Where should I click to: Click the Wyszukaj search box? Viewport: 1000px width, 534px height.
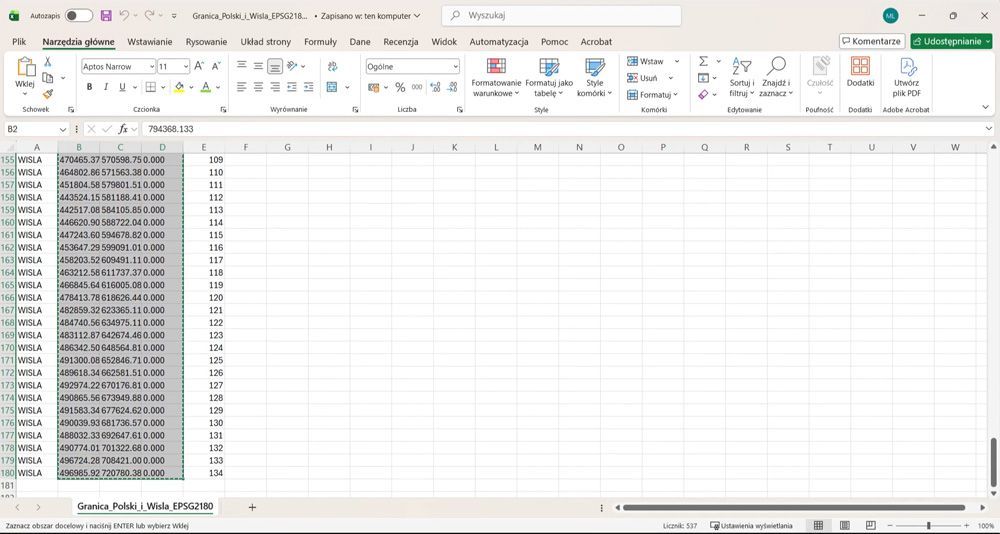[x=561, y=15]
